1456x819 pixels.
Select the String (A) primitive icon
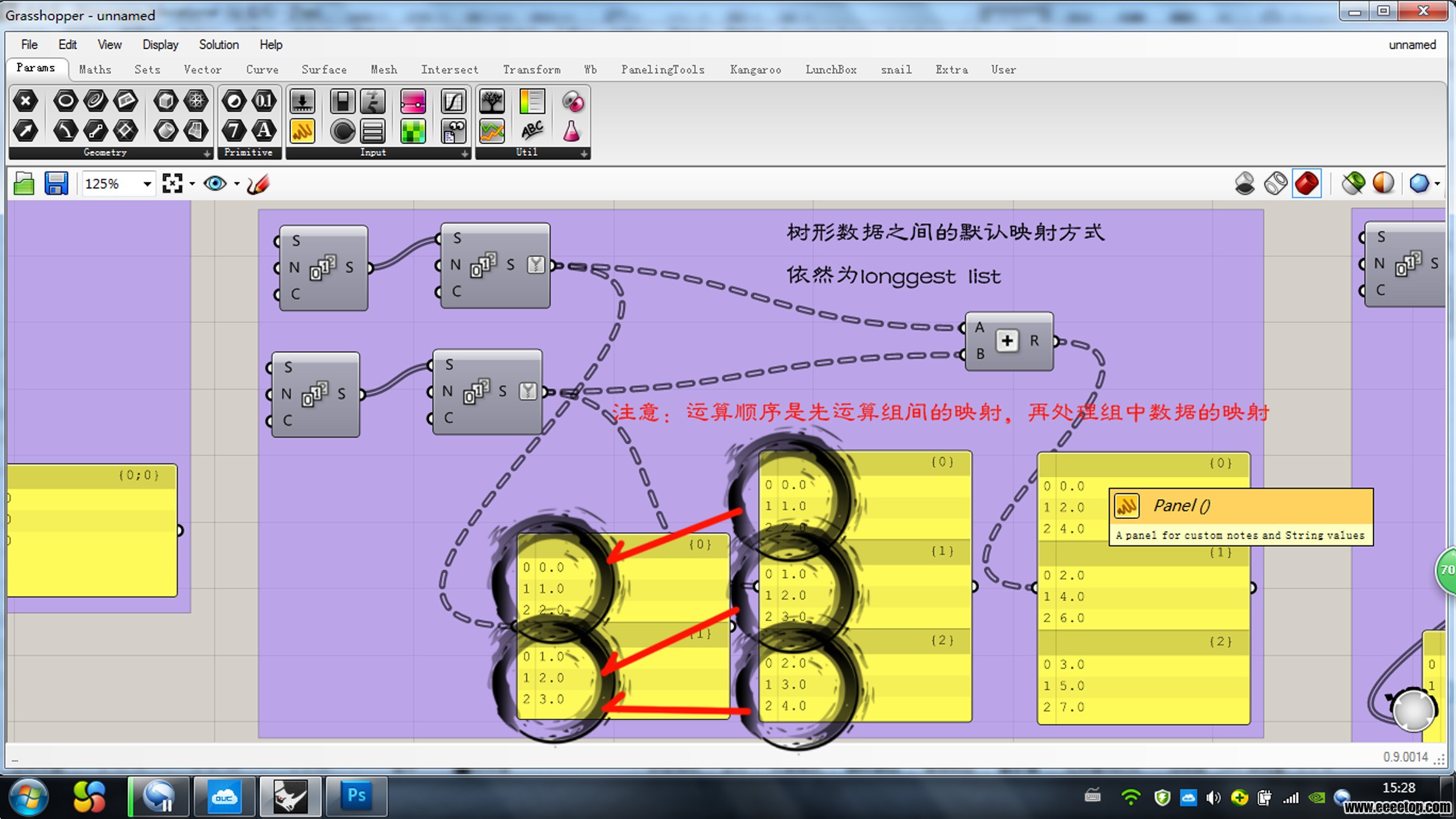click(264, 130)
